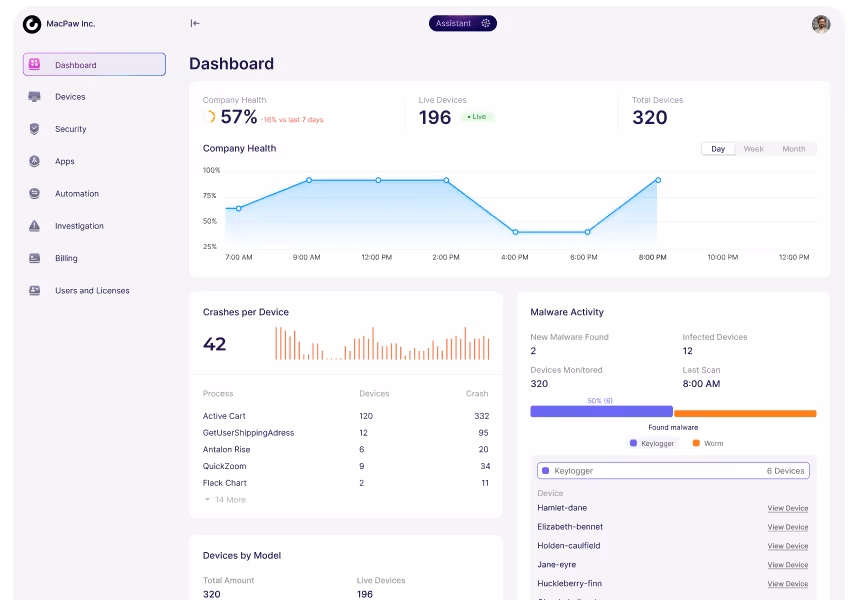Click the Keylogger purple progress bar segment
This screenshot has width=860, height=600.
click(601, 411)
